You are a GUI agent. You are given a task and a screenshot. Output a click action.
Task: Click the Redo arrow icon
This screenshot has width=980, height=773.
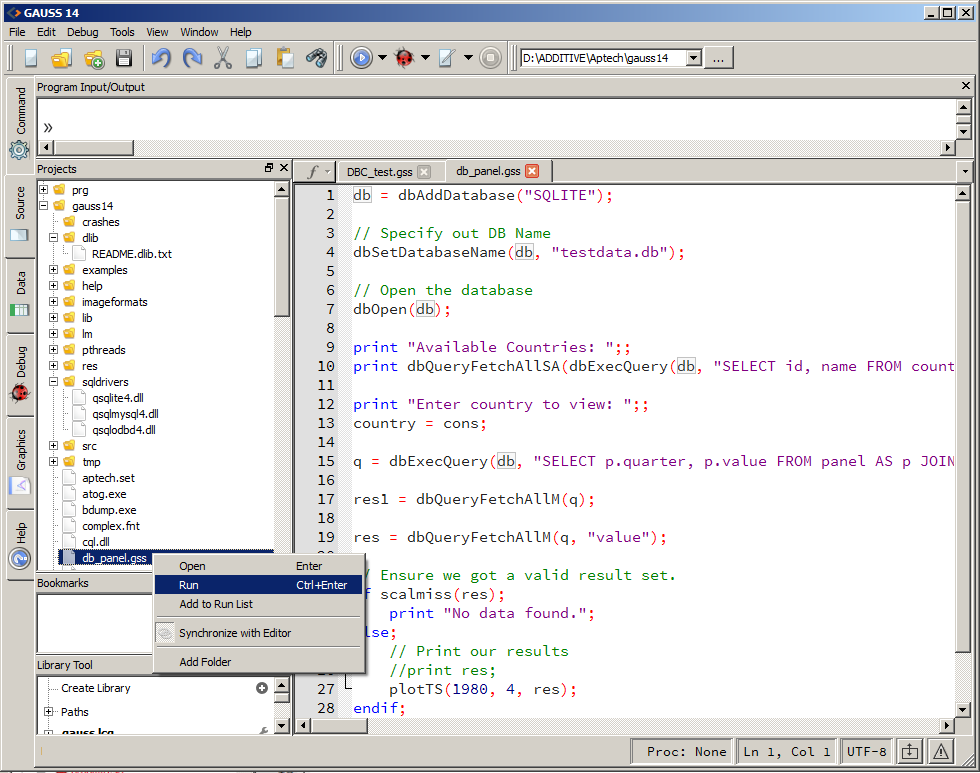192,58
